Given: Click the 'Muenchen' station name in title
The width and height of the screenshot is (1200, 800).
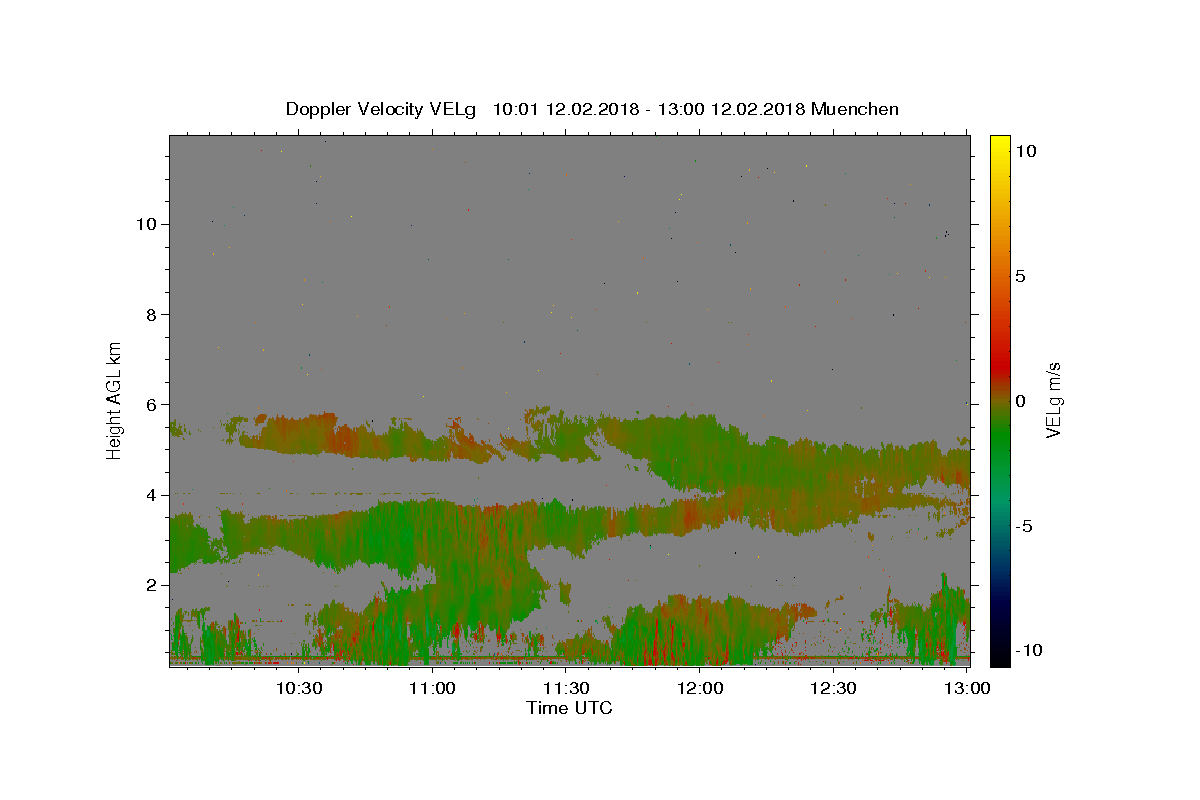Looking at the screenshot, I should 855,109.
